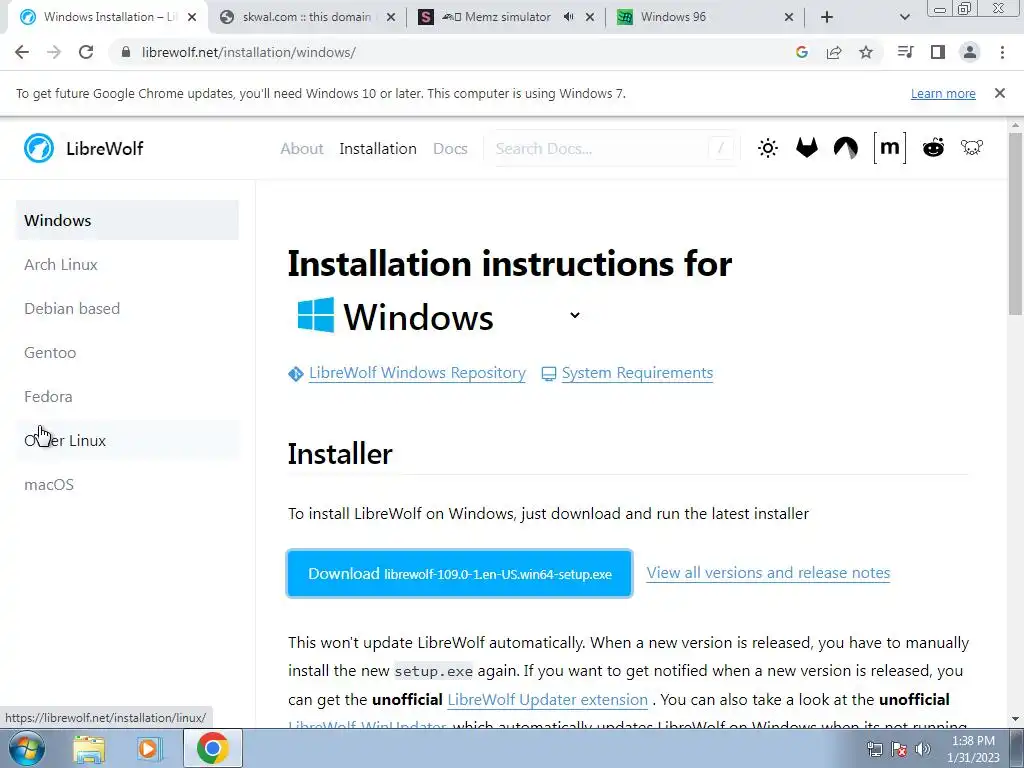Open the Docs nav item
The width and height of the screenshot is (1024, 768).
pos(450,149)
